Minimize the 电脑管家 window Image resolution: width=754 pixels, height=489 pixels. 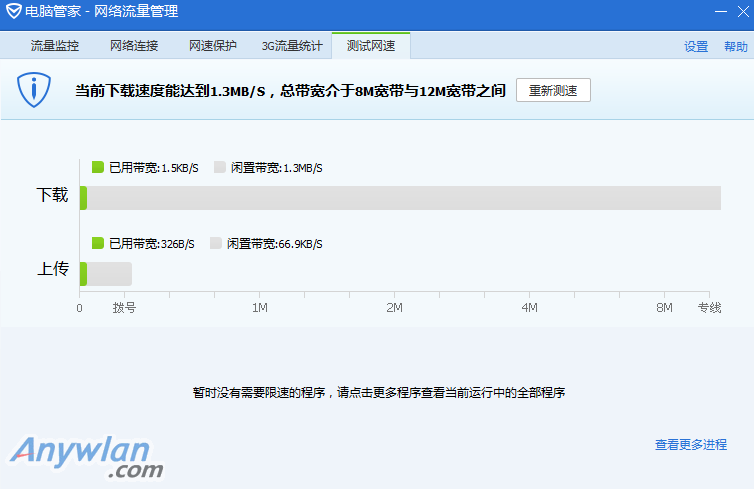pos(721,11)
